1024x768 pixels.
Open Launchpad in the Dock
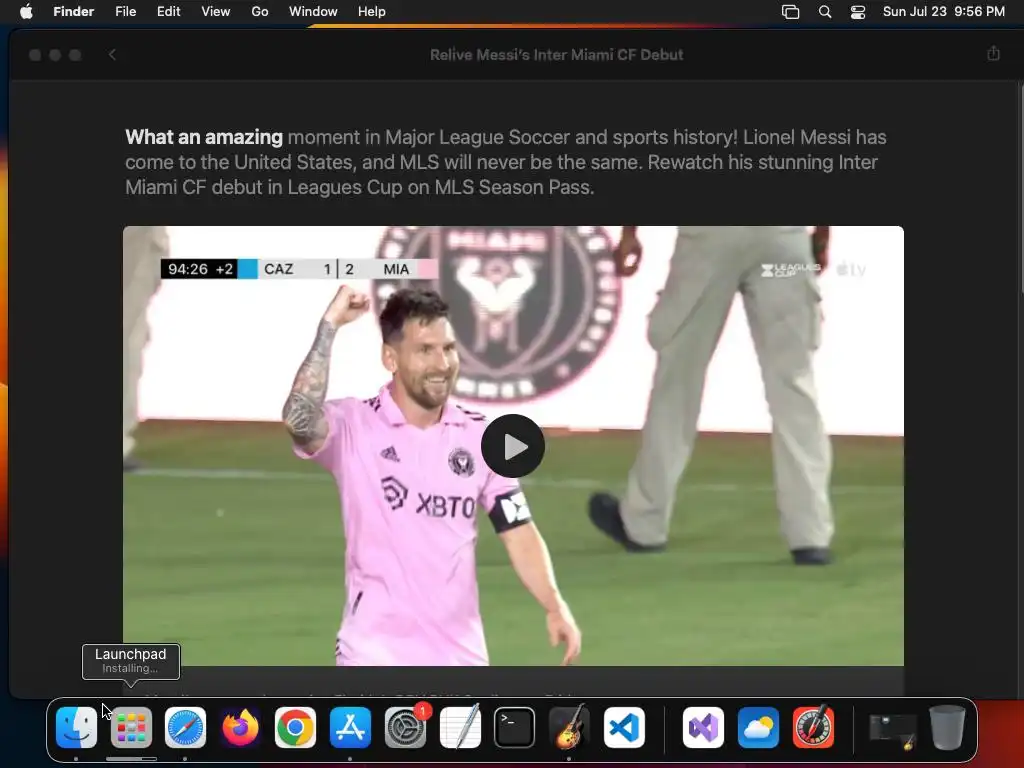(x=131, y=728)
